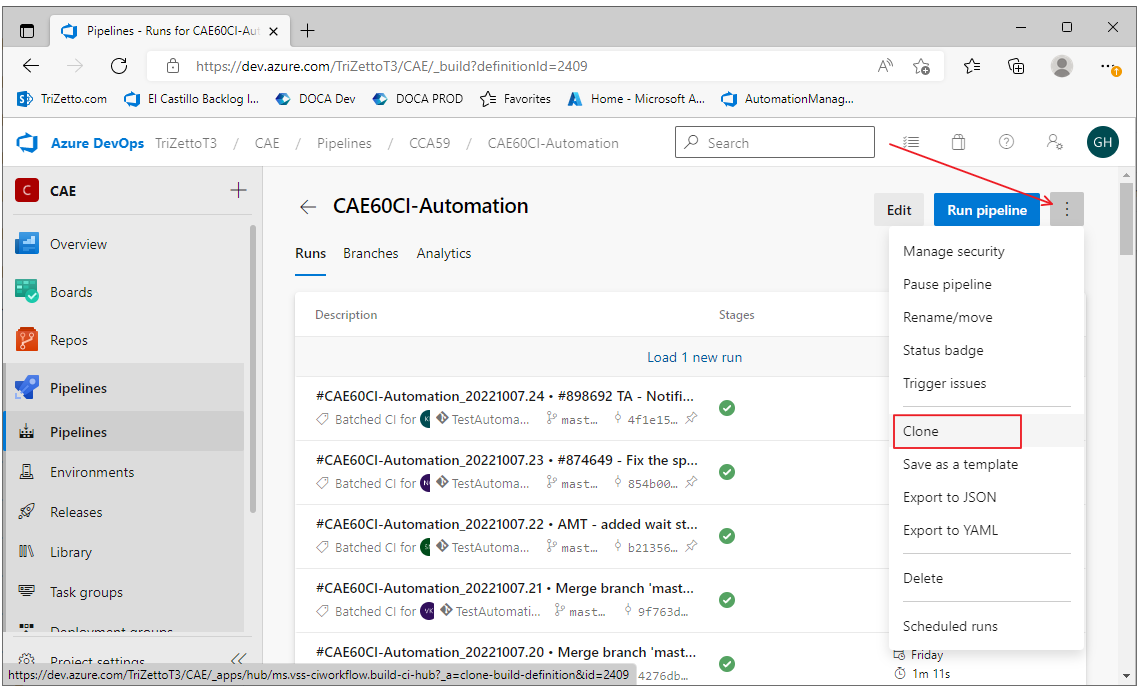Click the browser back arrow
The height and width of the screenshot is (693, 1140).
pos(31,66)
